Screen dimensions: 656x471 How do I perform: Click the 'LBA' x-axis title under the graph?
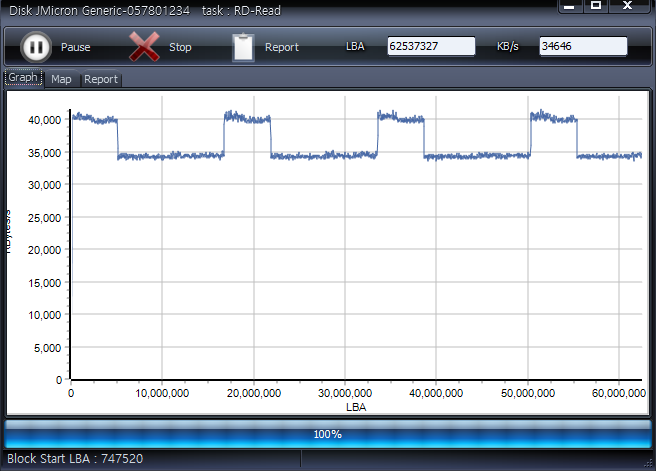tap(356, 407)
